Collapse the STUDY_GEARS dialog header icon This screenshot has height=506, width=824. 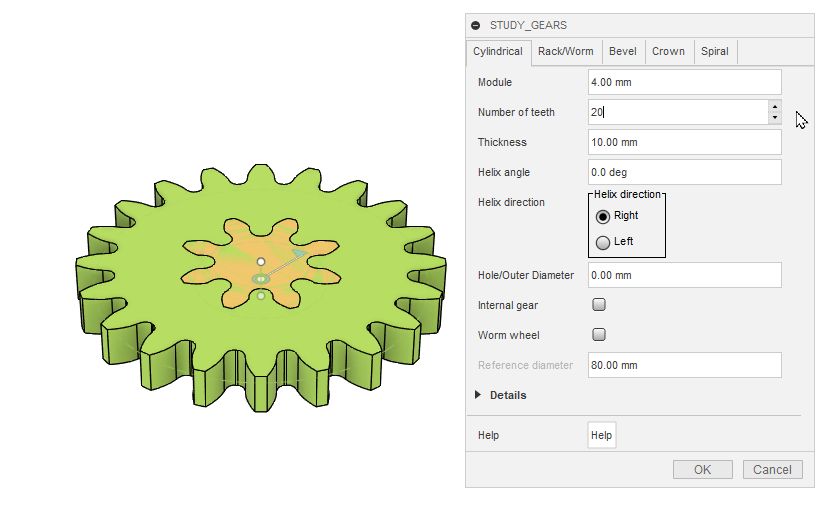click(x=476, y=25)
